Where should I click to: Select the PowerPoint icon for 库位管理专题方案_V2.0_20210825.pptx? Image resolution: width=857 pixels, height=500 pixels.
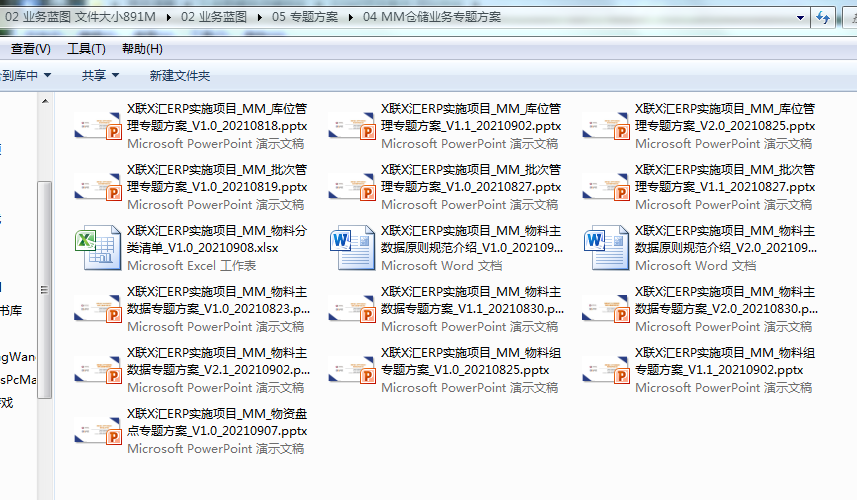click(605, 126)
